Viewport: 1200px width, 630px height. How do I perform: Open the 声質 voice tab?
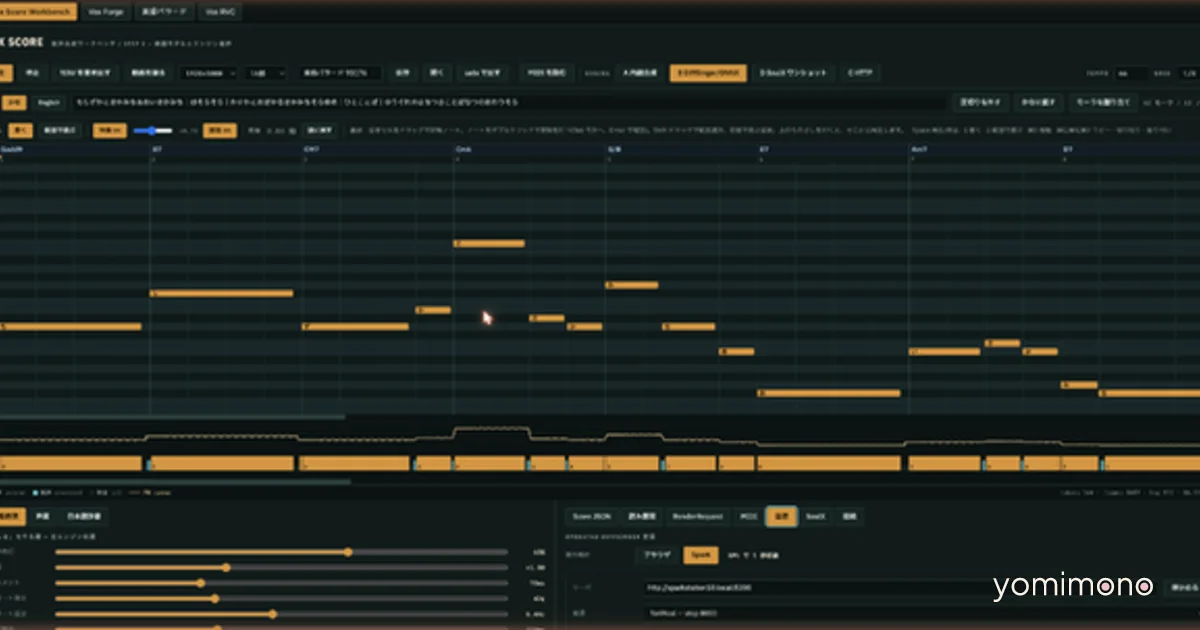(43, 517)
